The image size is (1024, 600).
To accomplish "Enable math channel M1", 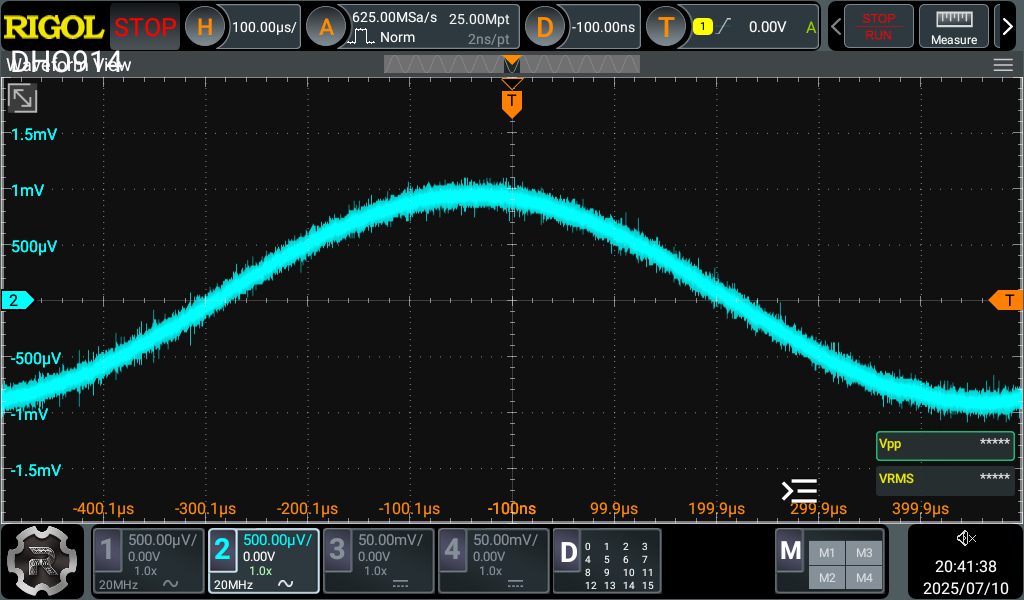I will pos(827,553).
